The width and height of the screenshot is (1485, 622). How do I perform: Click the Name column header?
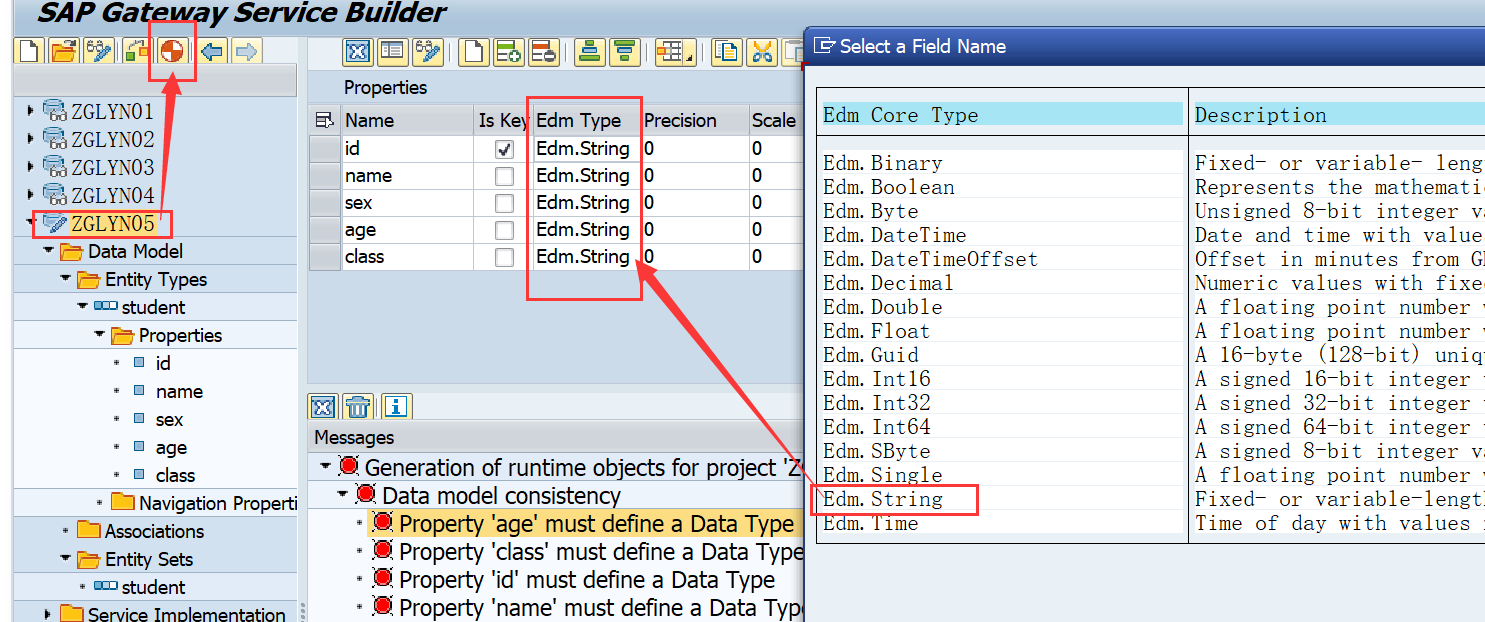[407, 120]
